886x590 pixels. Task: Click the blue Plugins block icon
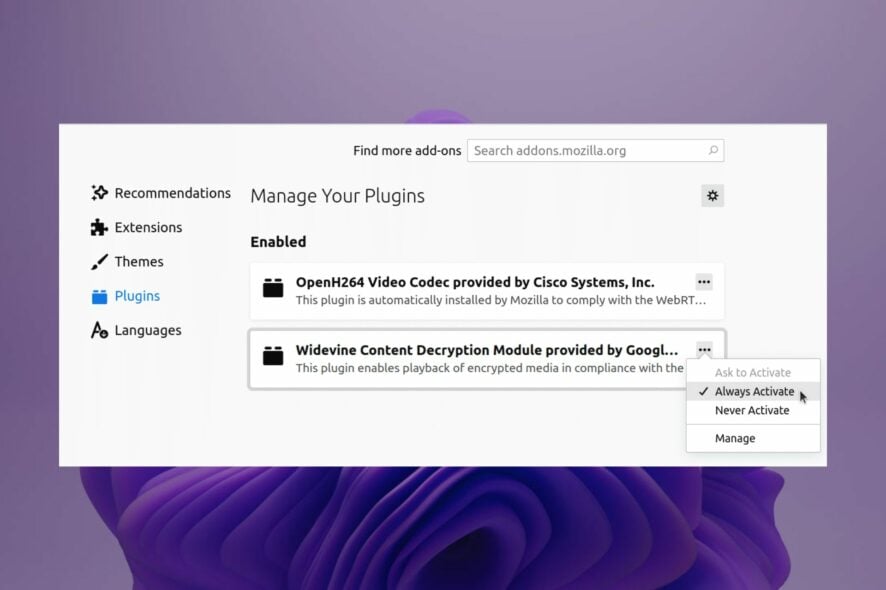pyautogui.click(x=99, y=296)
